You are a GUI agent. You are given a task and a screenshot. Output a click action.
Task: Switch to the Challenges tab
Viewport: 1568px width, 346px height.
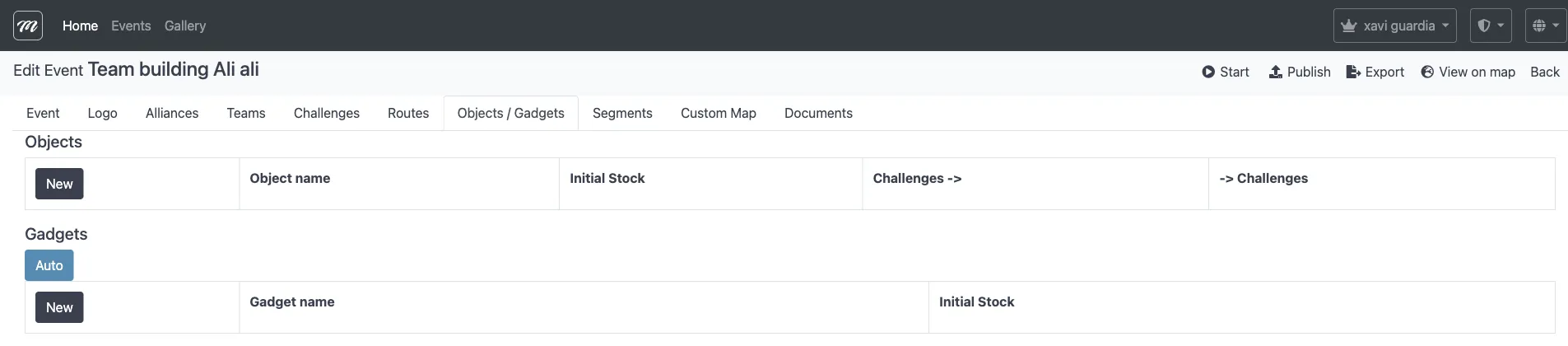tap(326, 114)
